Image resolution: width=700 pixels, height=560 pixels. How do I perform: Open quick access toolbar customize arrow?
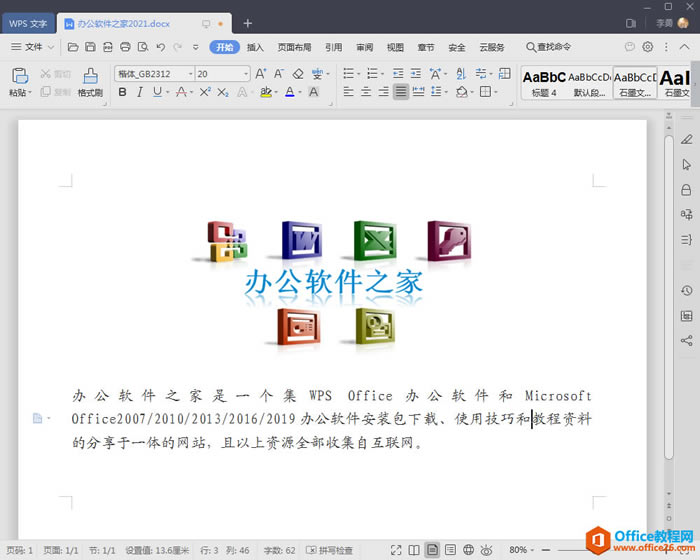tap(196, 47)
